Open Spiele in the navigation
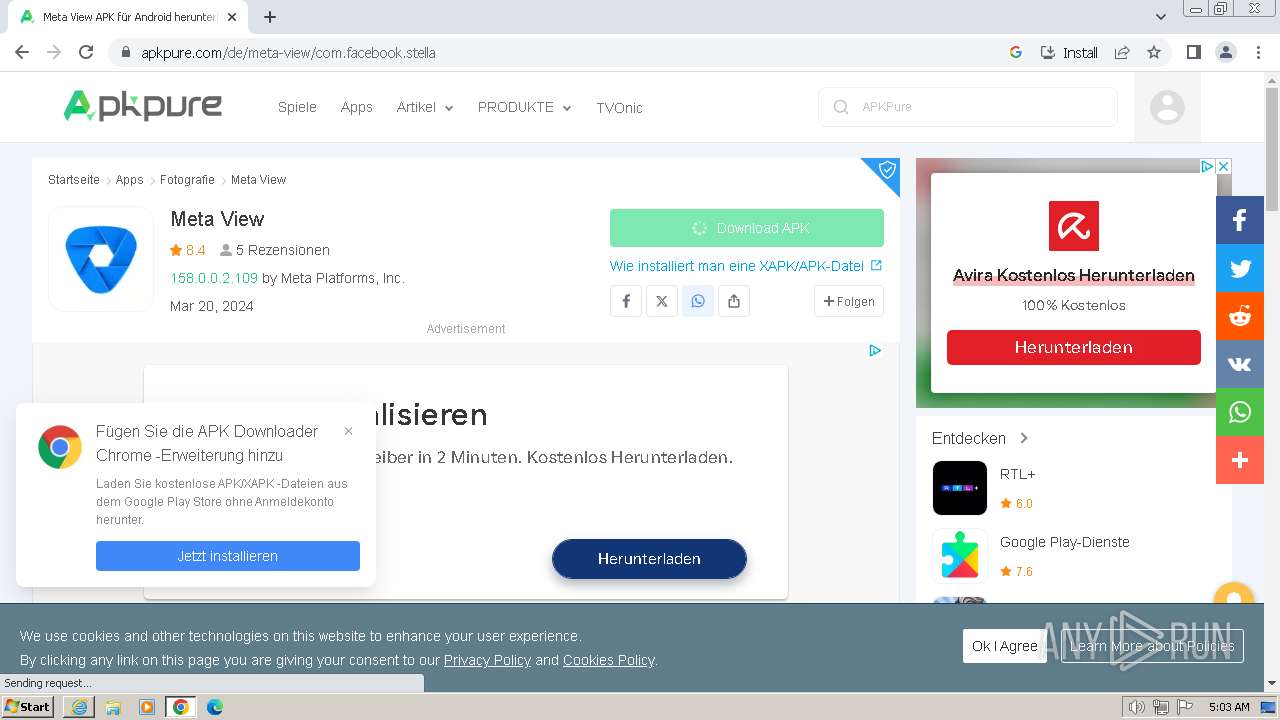 pos(297,107)
